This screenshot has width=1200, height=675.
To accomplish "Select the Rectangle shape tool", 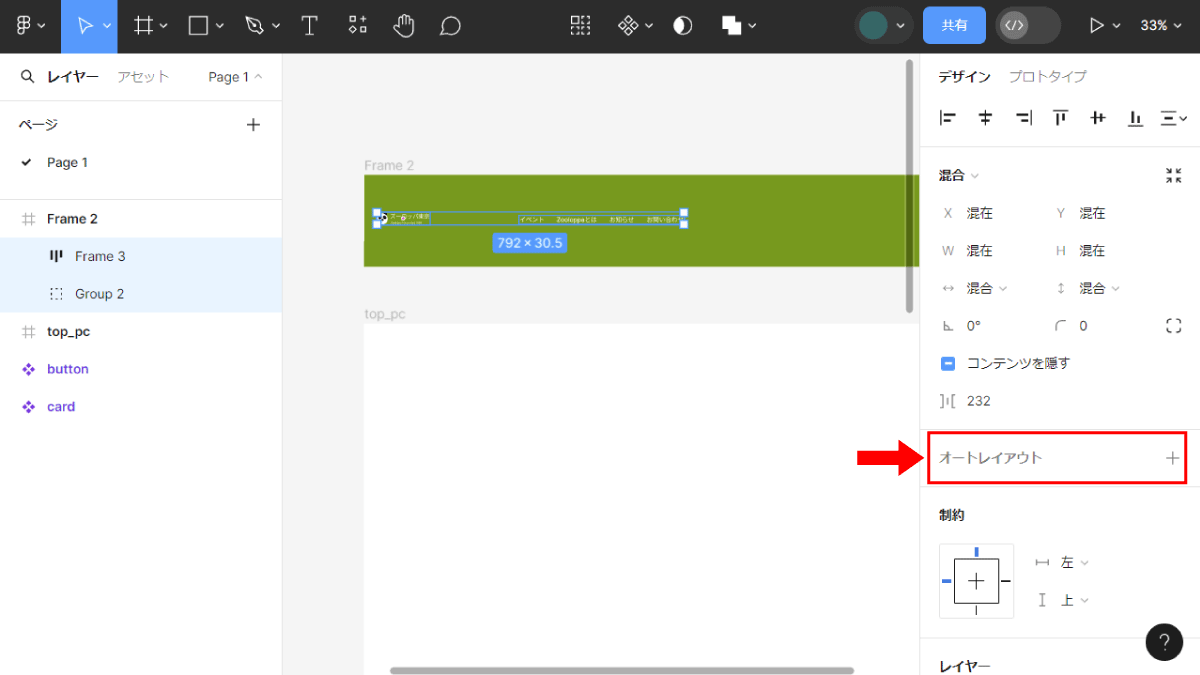I will (x=199, y=26).
